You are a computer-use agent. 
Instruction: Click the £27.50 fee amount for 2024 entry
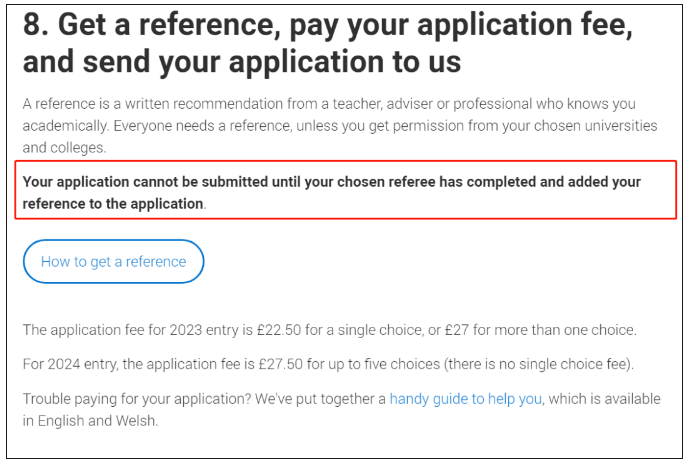point(280,364)
